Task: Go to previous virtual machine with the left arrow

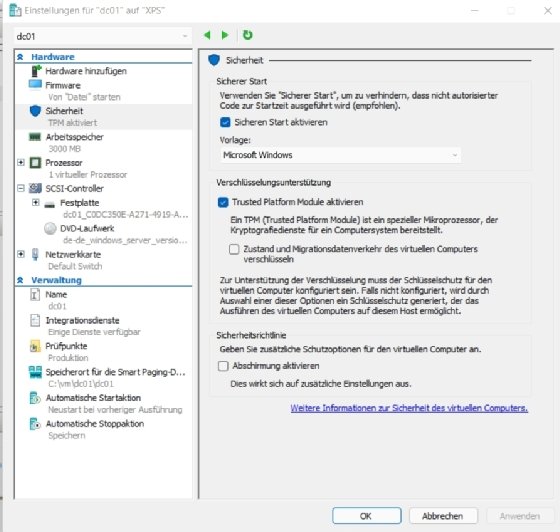Action: click(x=207, y=35)
